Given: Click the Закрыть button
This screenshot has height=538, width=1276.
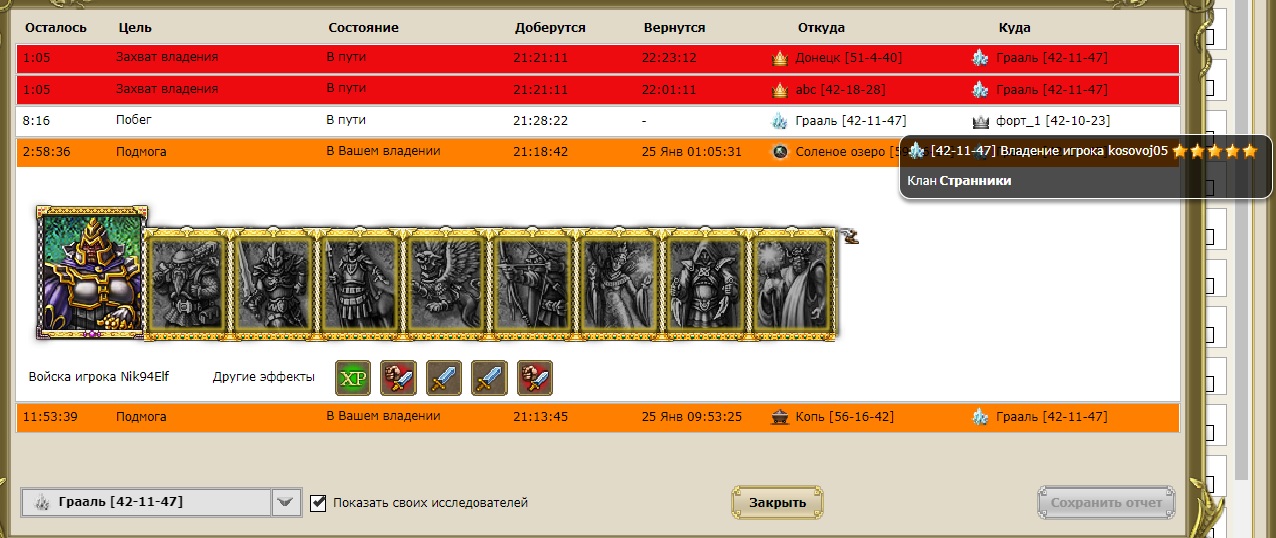Looking at the screenshot, I should coord(777,503).
